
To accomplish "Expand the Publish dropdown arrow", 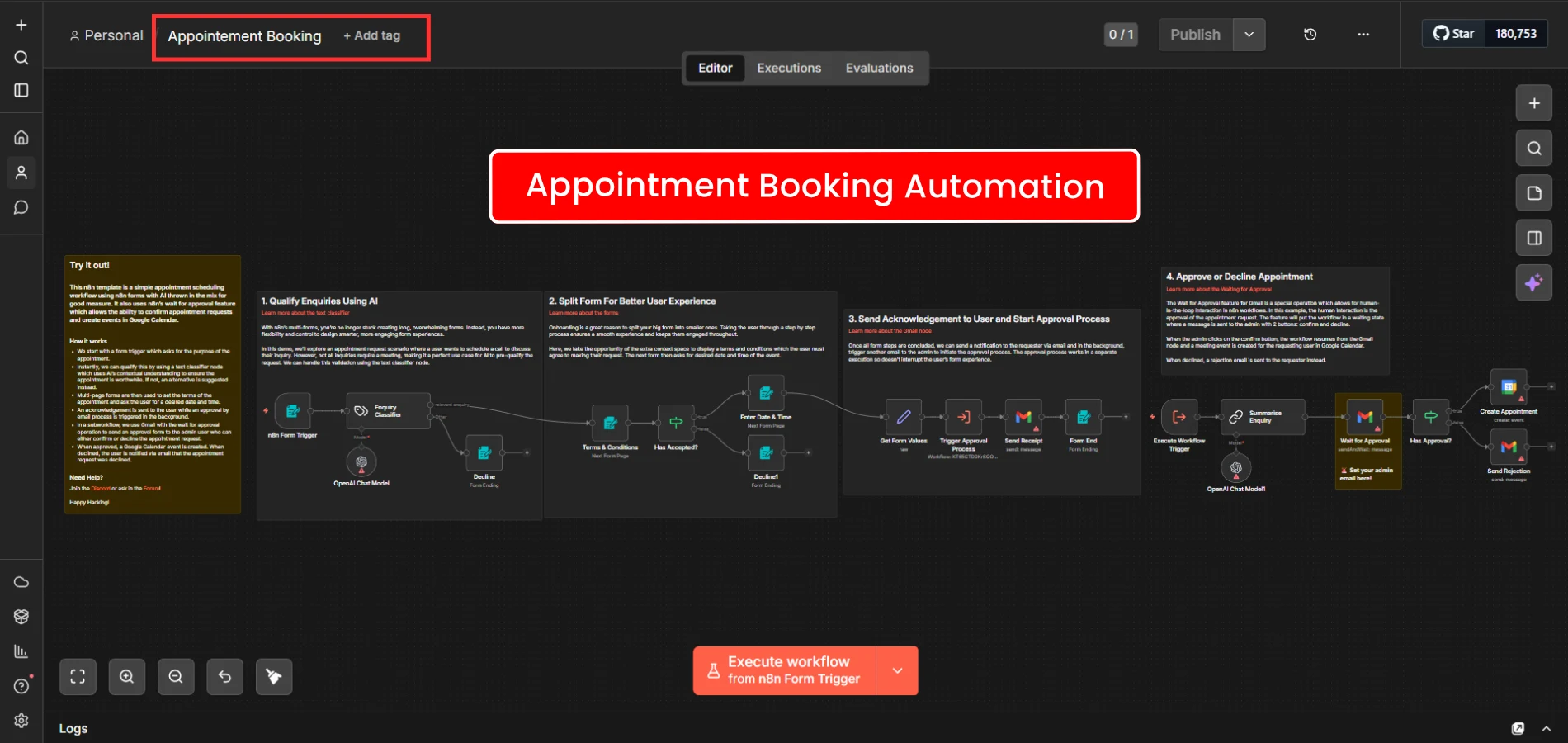I will 1249,35.
